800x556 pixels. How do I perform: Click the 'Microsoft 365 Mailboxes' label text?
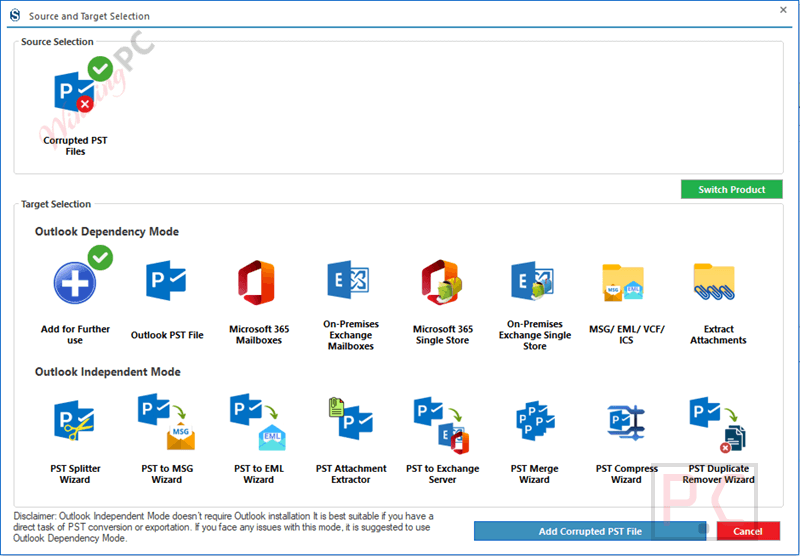click(x=259, y=335)
